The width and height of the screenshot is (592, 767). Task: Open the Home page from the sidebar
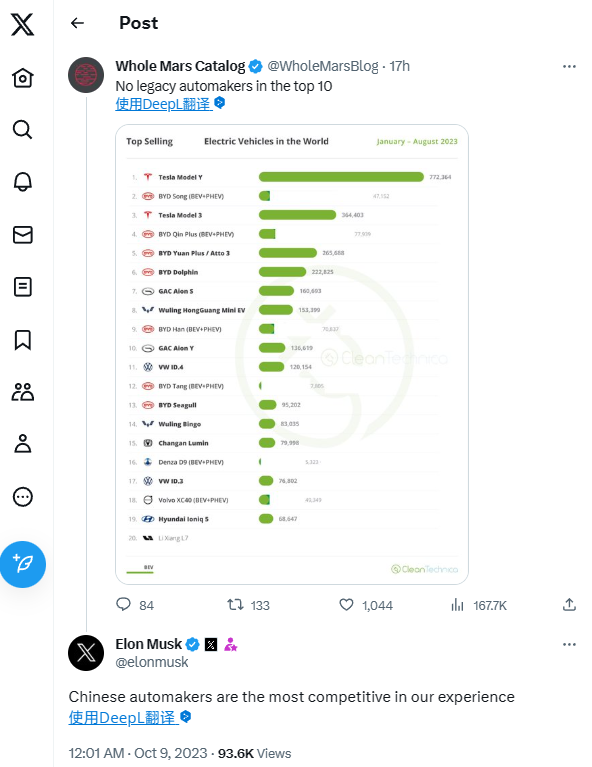click(x=23, y=77)
